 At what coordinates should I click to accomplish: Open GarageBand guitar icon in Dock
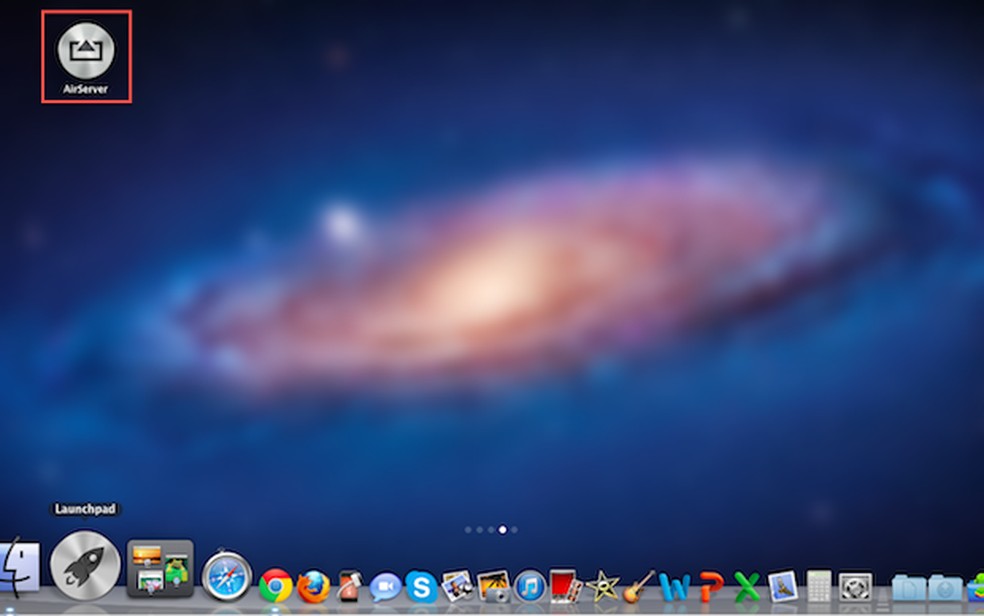(x=639, y=587)
